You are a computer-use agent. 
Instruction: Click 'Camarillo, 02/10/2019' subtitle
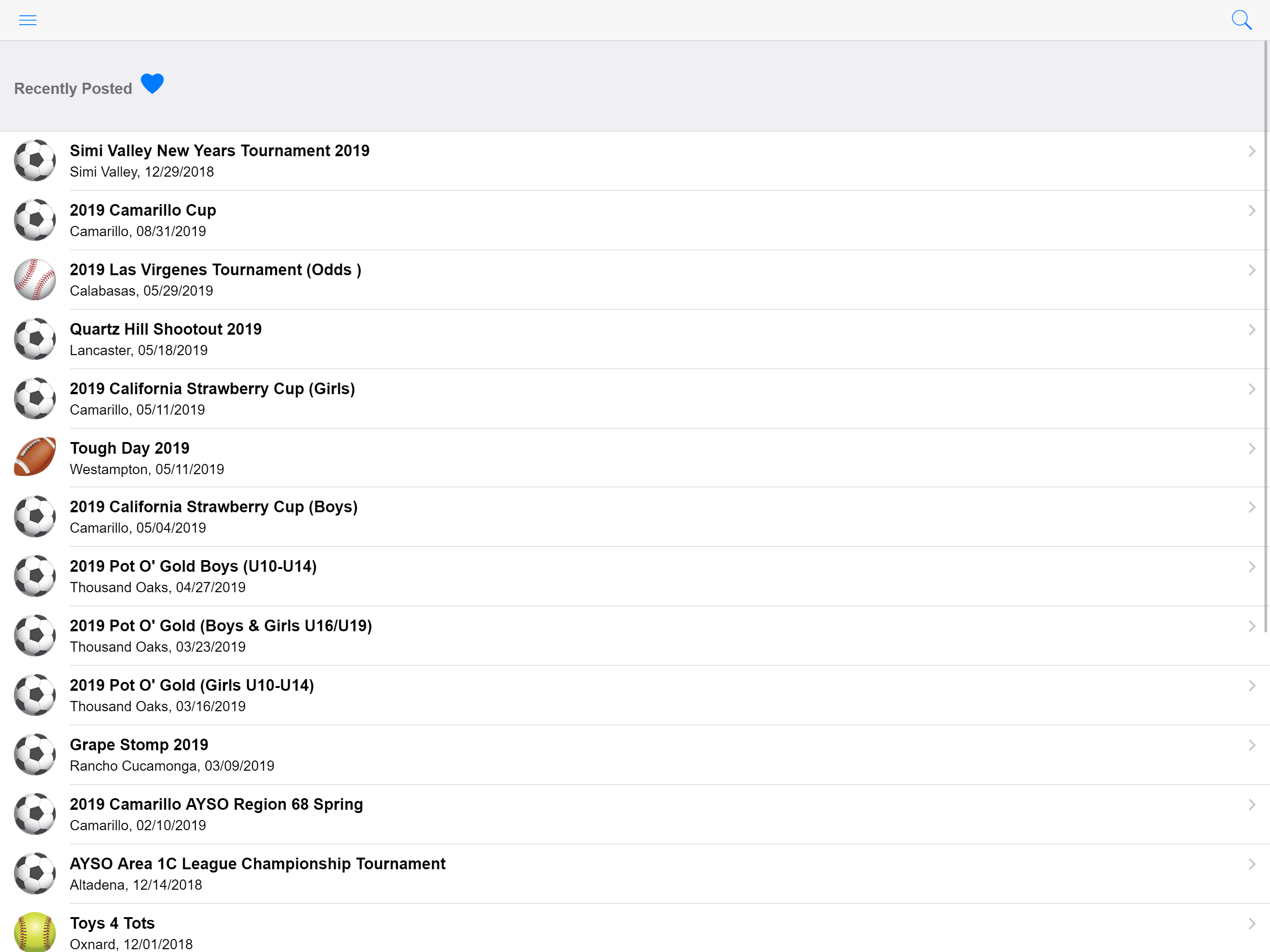tap(138, 825)
